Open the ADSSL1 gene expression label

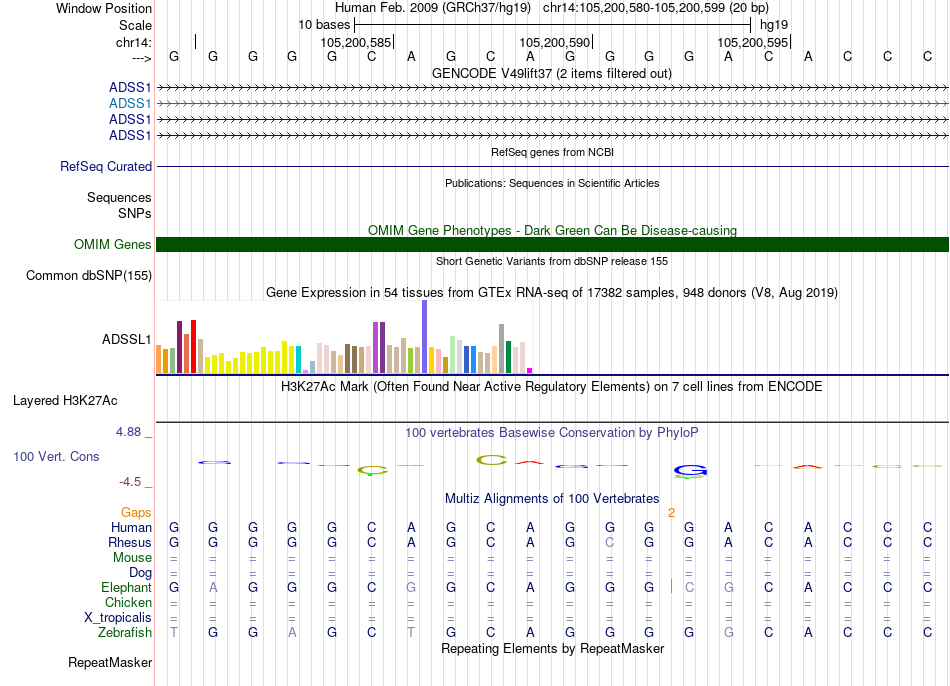click(126, 340)
